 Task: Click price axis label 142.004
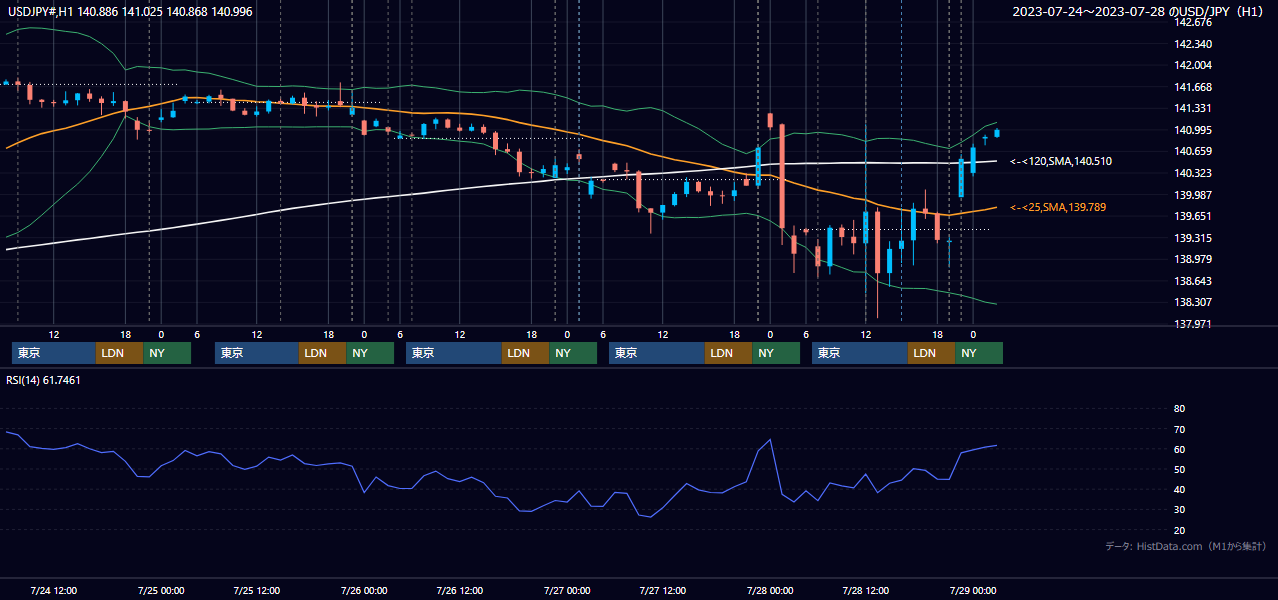click(x=1194, y=65)
